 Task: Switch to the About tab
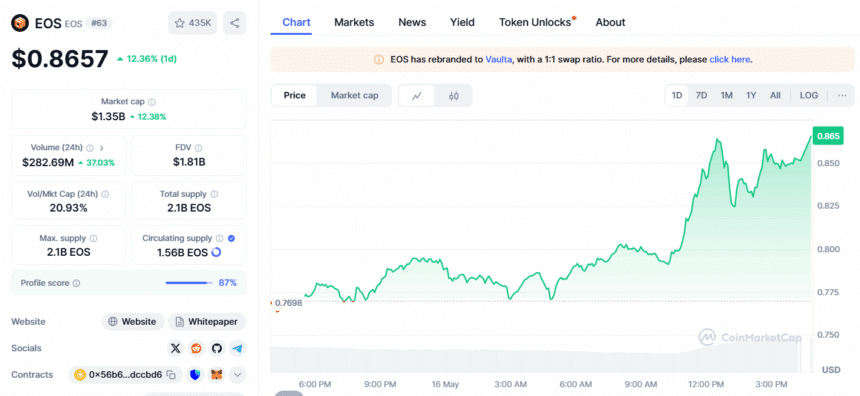pyautogui.click(x=610, y=22)
